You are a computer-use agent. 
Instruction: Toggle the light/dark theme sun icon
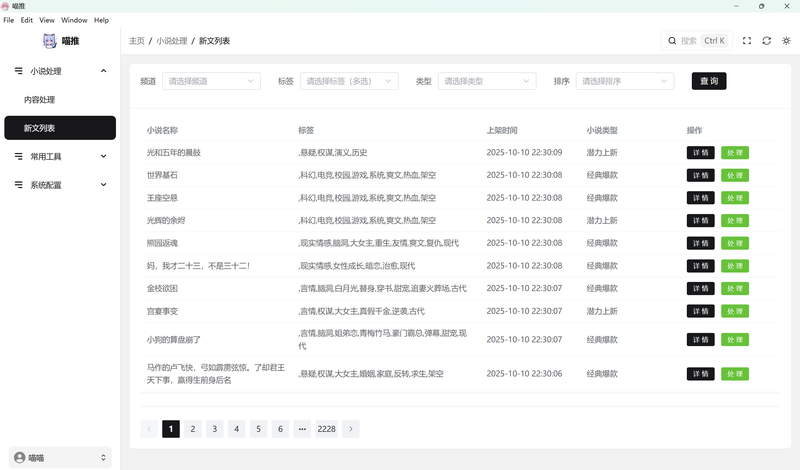(x=786, y=41)
